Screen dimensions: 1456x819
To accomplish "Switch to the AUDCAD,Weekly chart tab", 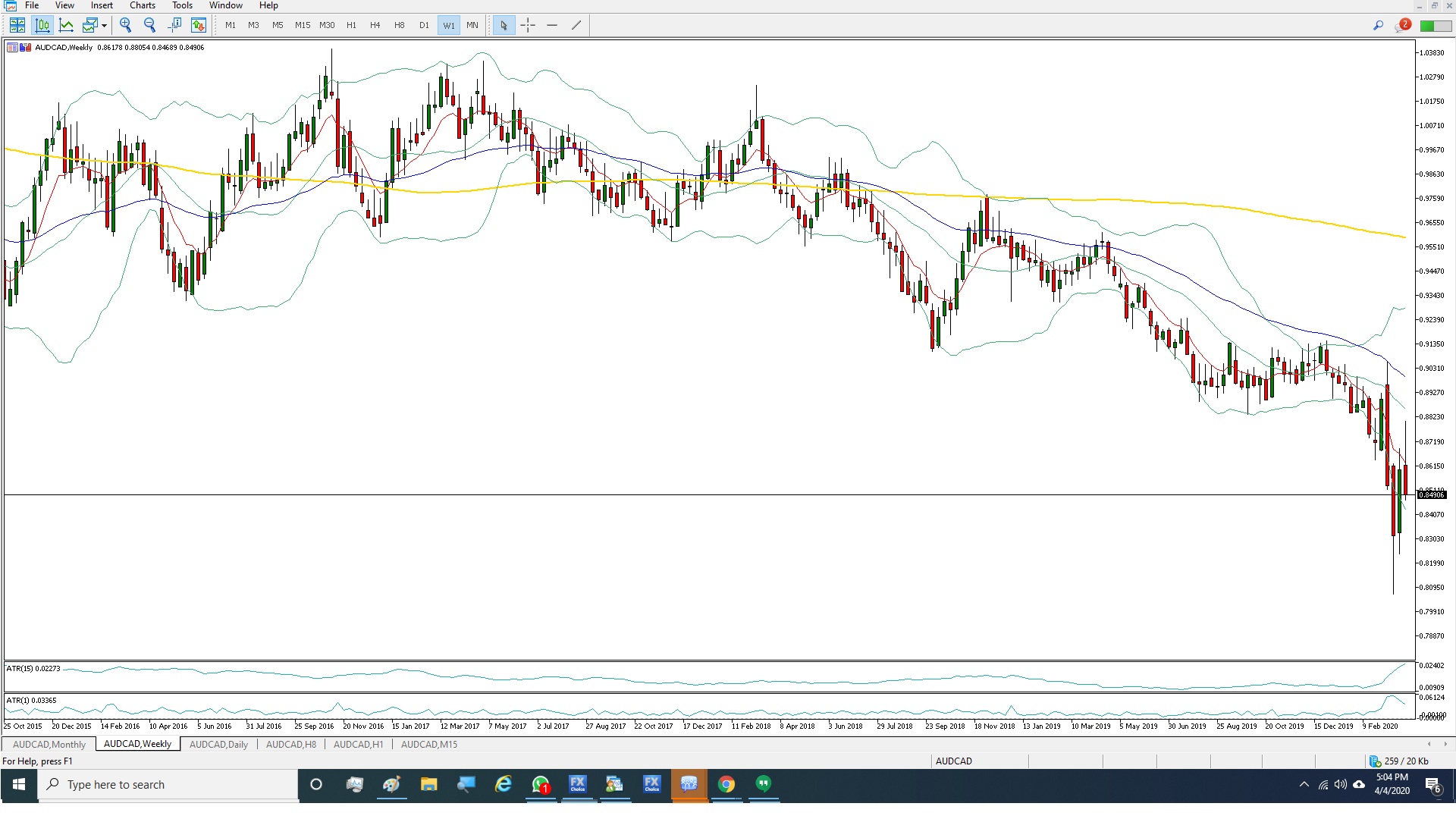I will tap(137, 744).
